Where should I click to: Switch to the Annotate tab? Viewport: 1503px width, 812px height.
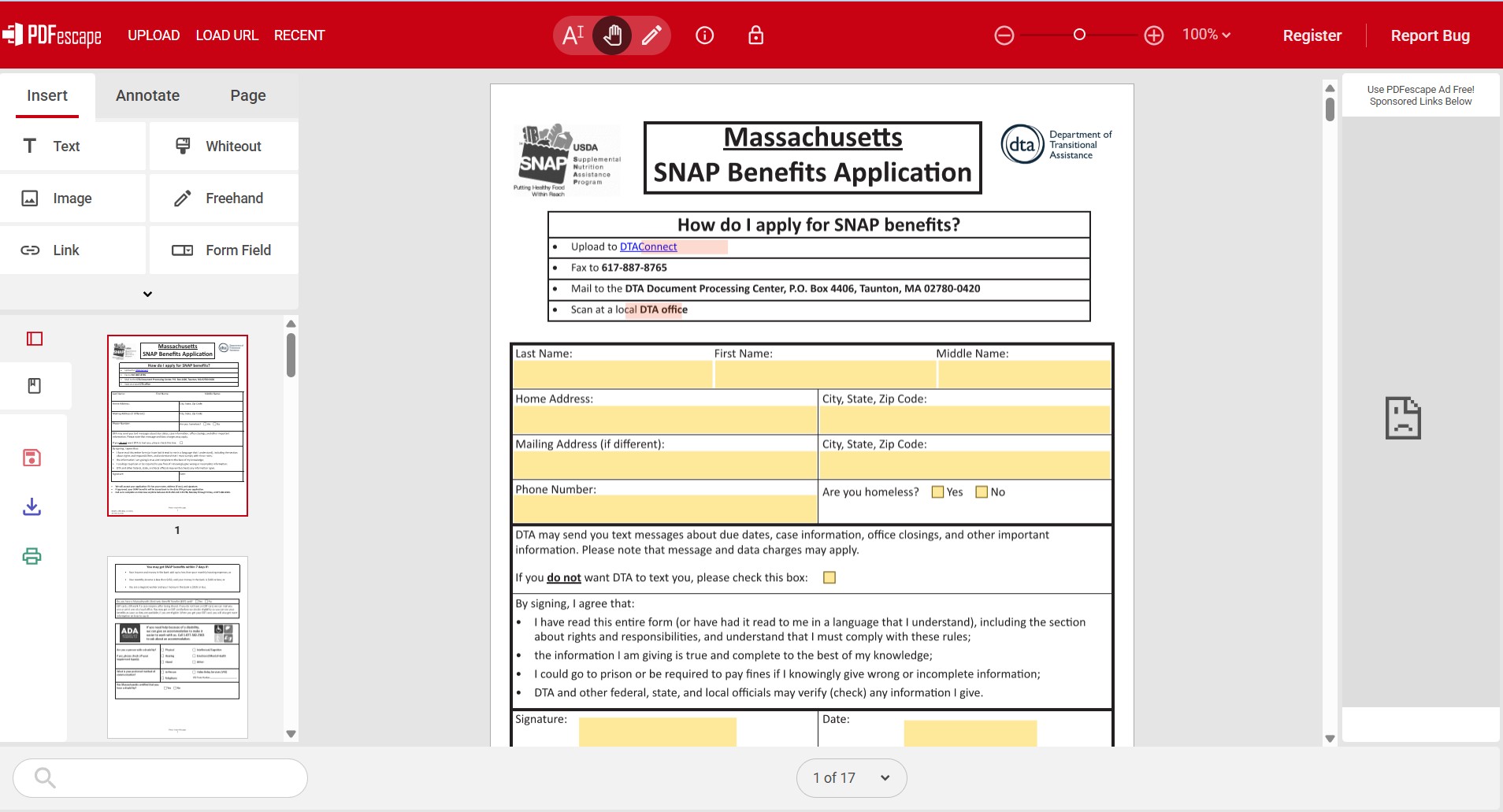(147, 95)
